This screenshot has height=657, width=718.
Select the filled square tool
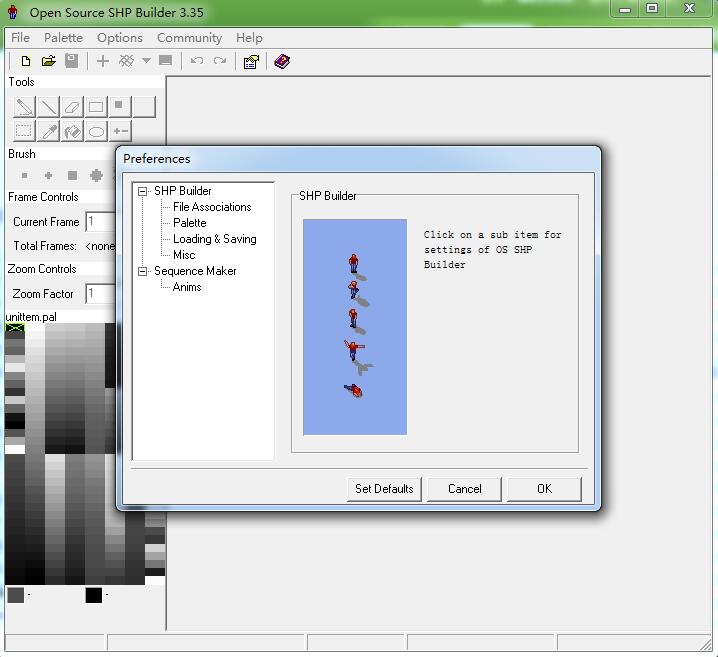click(120, 107)
